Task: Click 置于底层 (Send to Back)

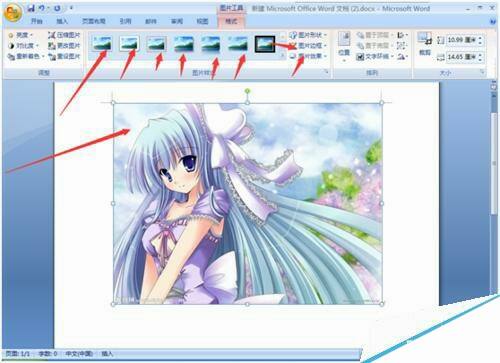Action: [x=375, y=46]
